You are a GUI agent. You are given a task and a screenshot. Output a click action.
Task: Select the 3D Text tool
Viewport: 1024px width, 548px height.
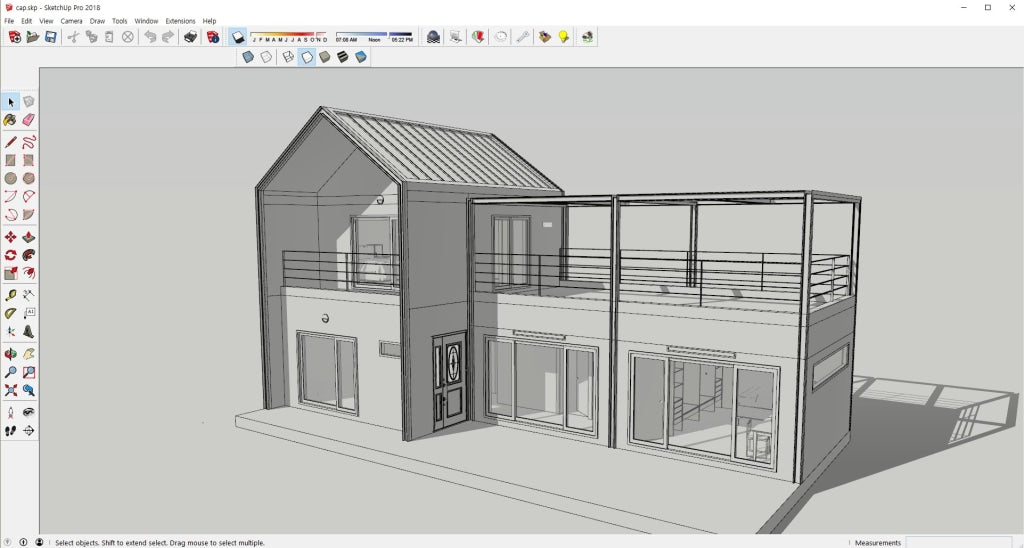[29, 332]
